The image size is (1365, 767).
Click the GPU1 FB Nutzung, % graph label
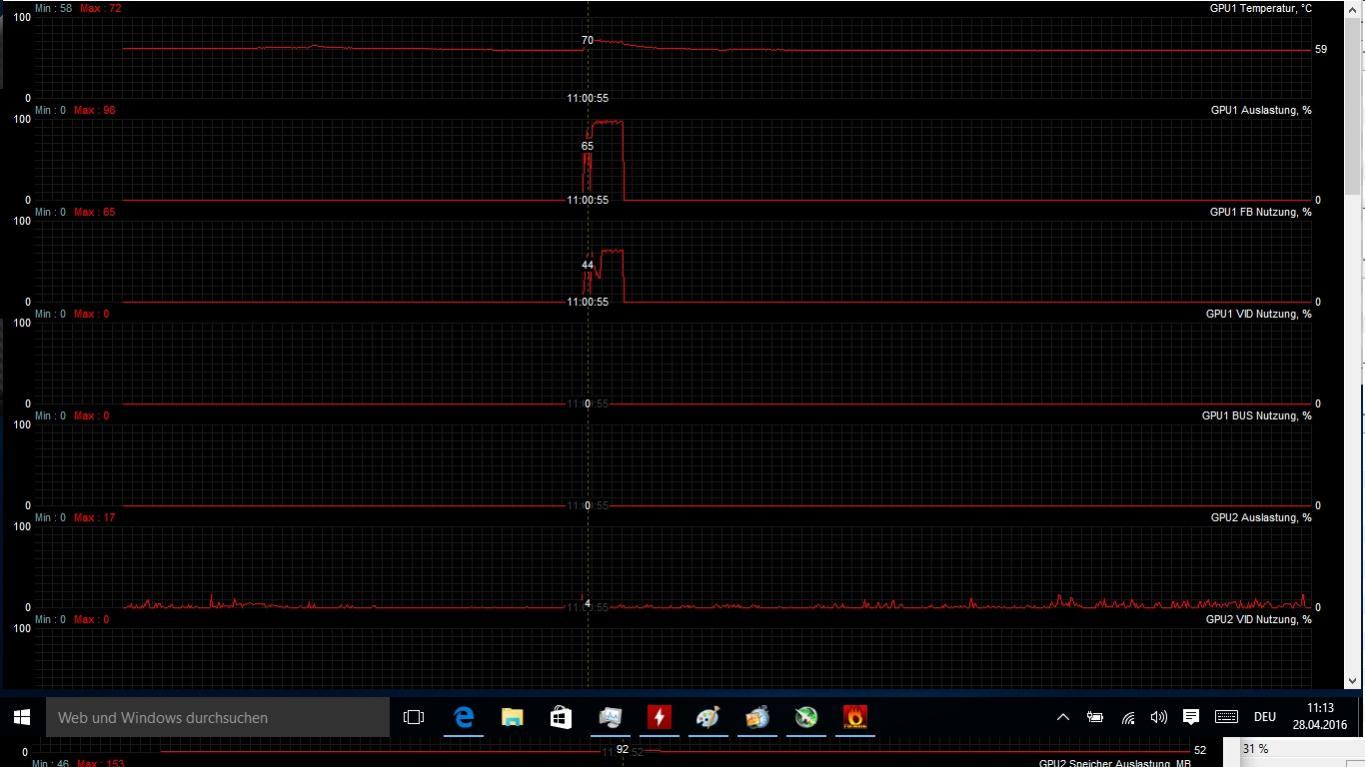coord(1260,212)
